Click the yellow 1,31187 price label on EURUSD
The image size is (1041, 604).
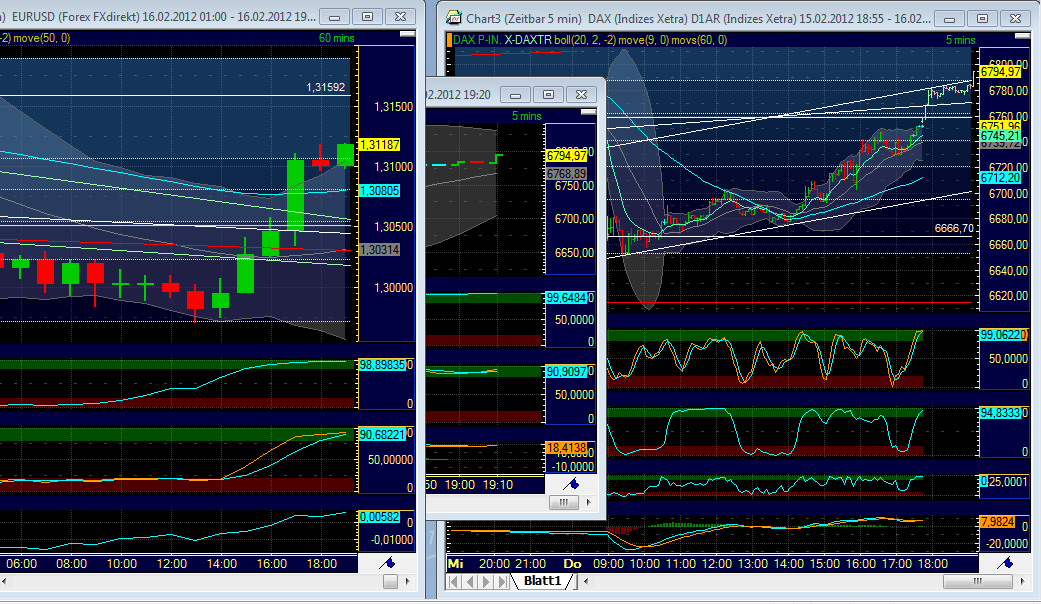(x=381, y=145)
